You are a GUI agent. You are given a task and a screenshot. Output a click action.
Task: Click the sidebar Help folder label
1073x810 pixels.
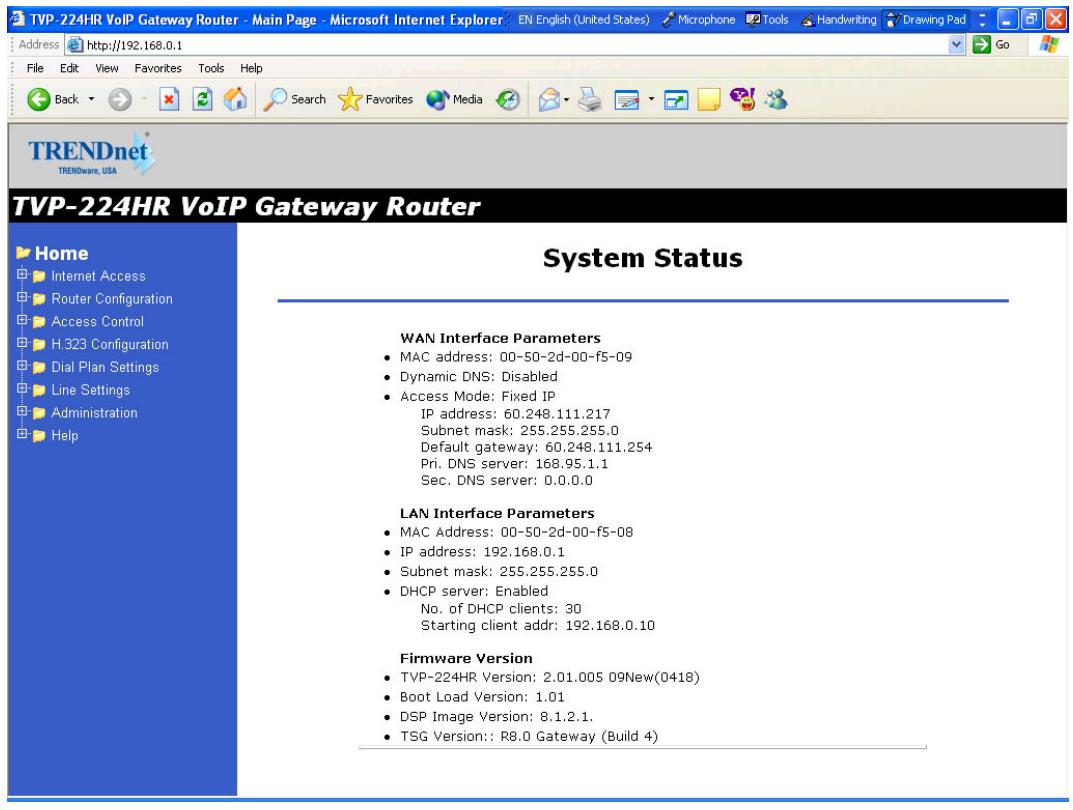[x=65, y=436]
